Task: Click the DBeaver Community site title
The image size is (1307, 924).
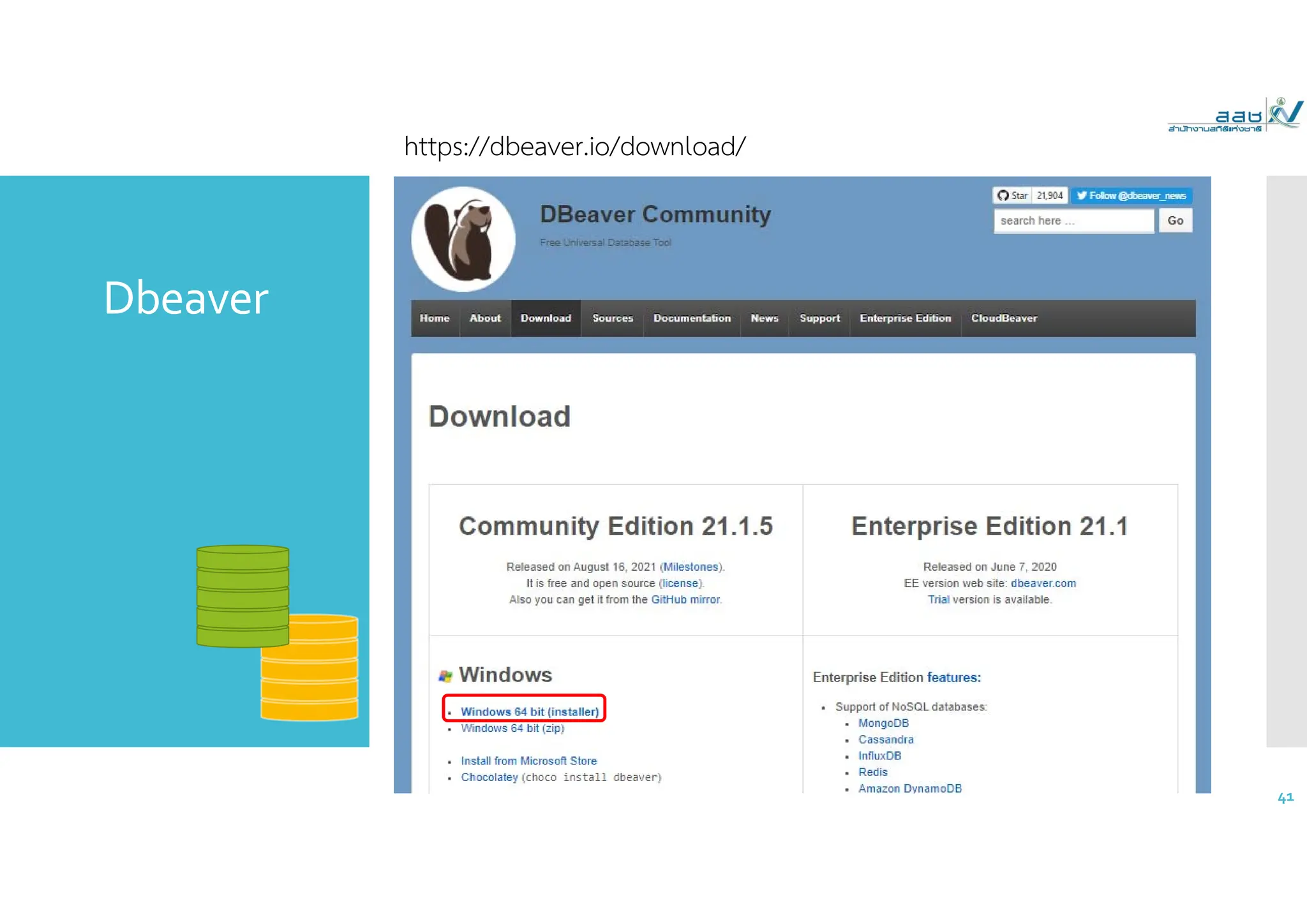Action: pos(655,214)
